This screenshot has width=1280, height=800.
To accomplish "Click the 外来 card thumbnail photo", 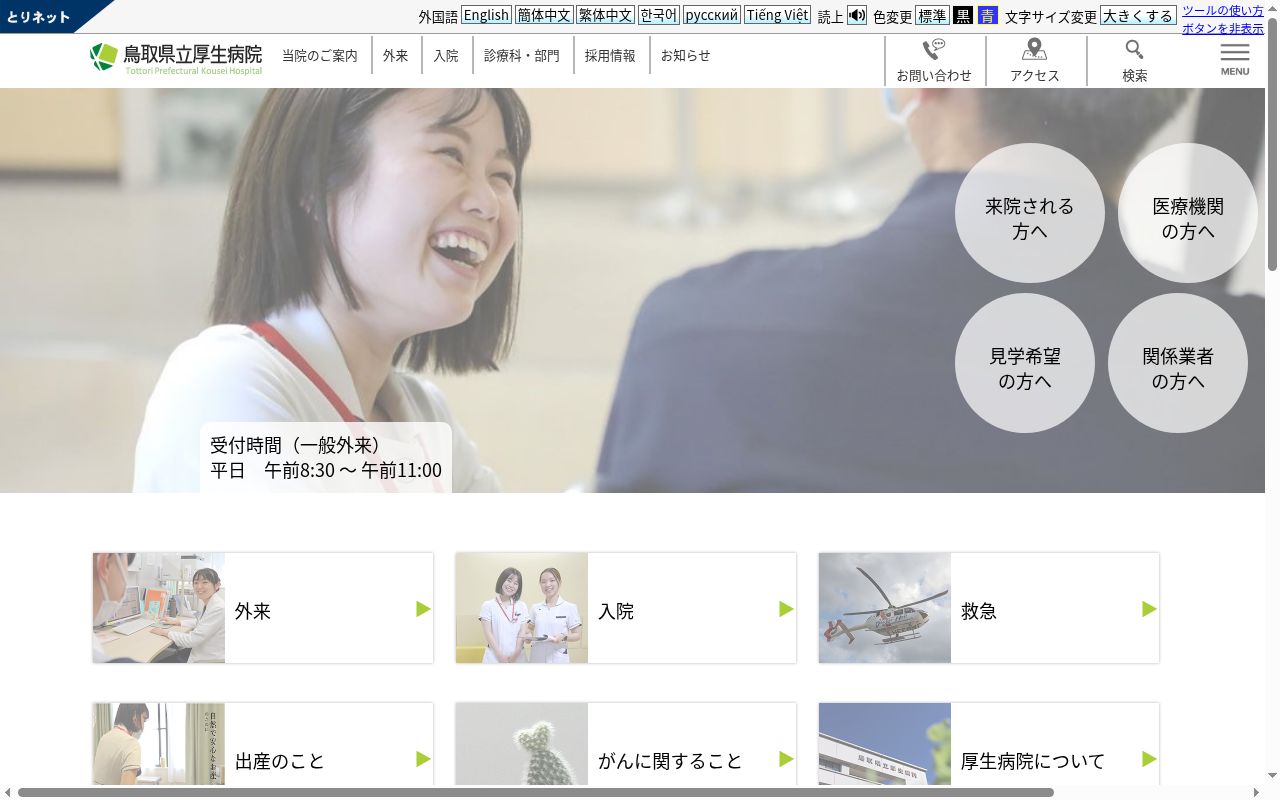I will (x=159, y=608).
